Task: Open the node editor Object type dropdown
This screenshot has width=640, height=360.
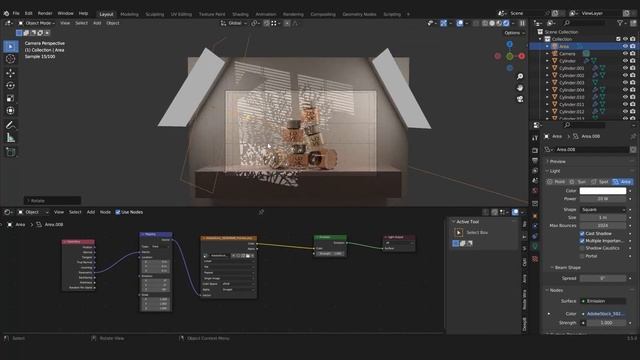Action: click(x=32, y=212)
